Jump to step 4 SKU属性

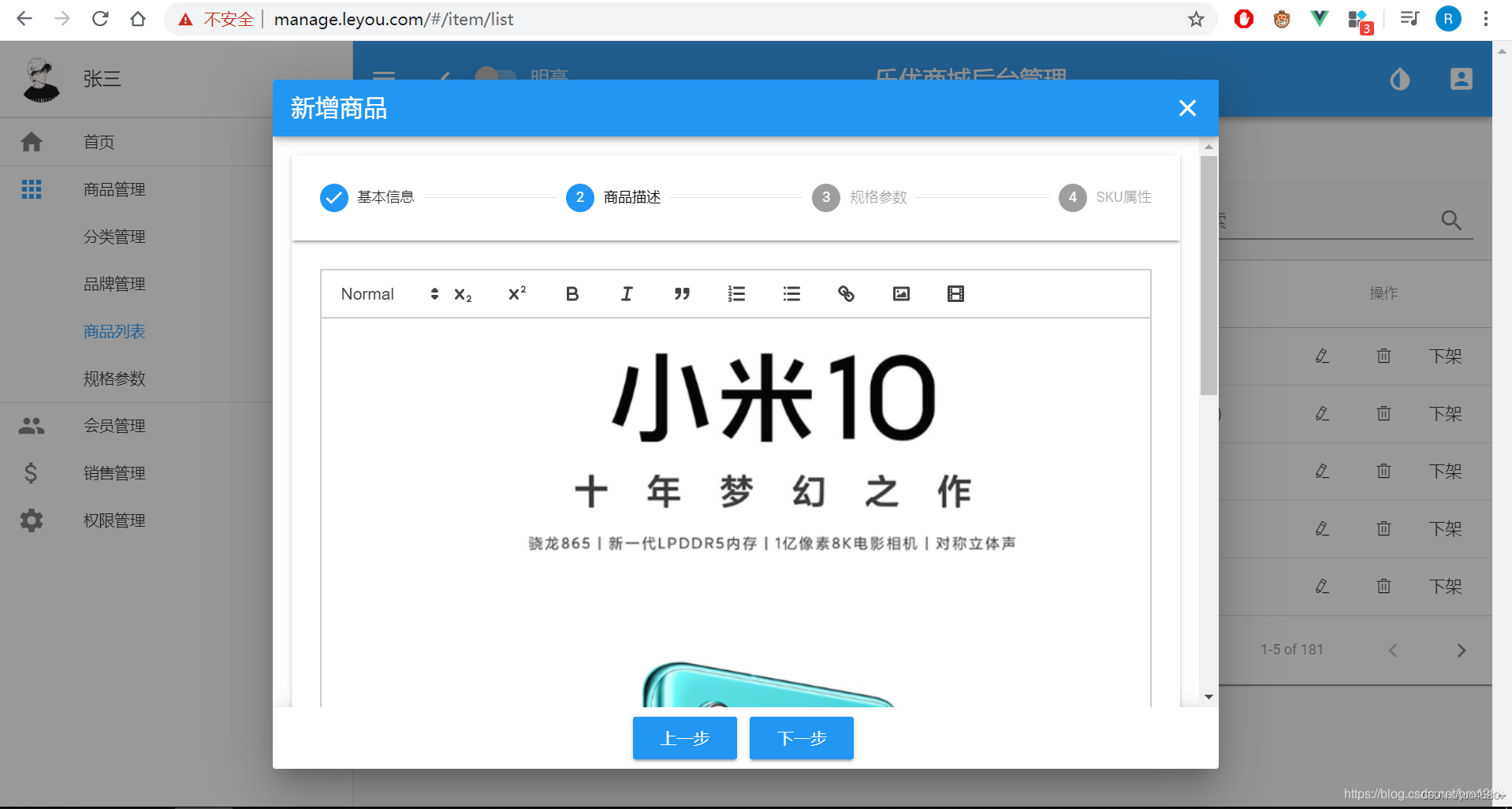click(1105, 197)
